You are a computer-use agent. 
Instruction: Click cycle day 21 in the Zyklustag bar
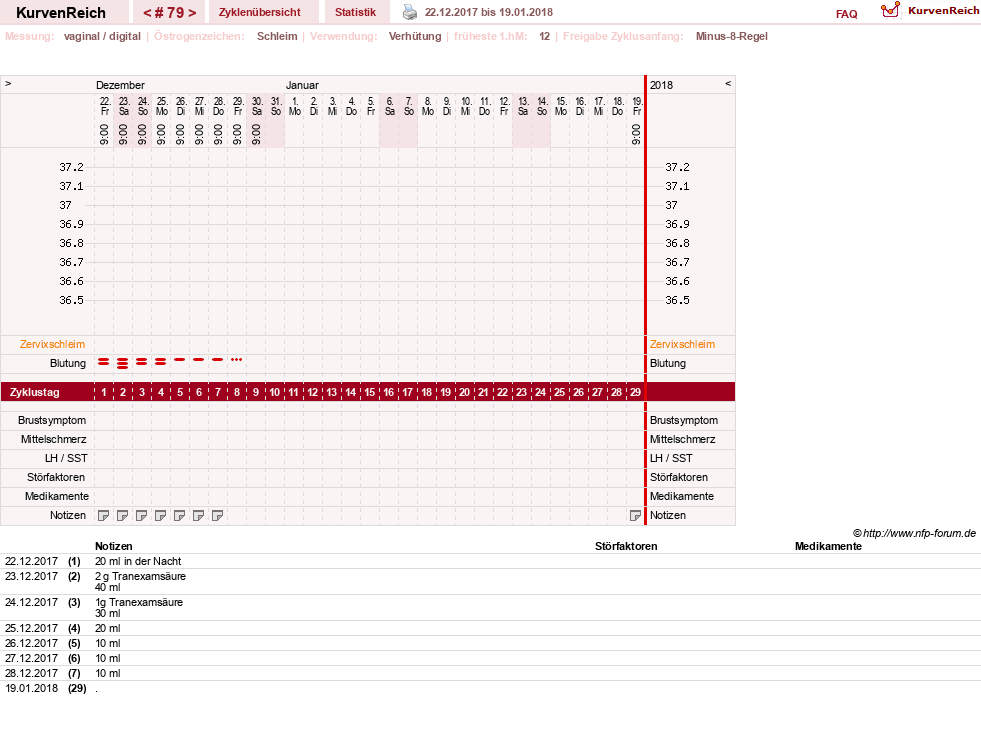[x=483, y=393]
